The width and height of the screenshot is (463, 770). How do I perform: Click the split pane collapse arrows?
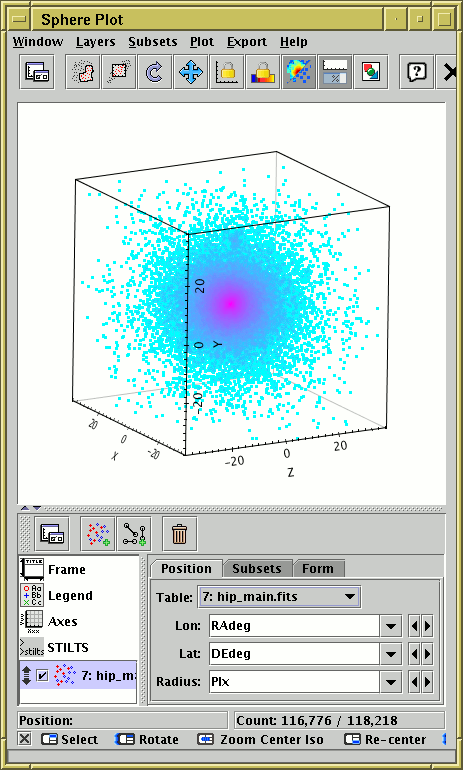[30, 508]
